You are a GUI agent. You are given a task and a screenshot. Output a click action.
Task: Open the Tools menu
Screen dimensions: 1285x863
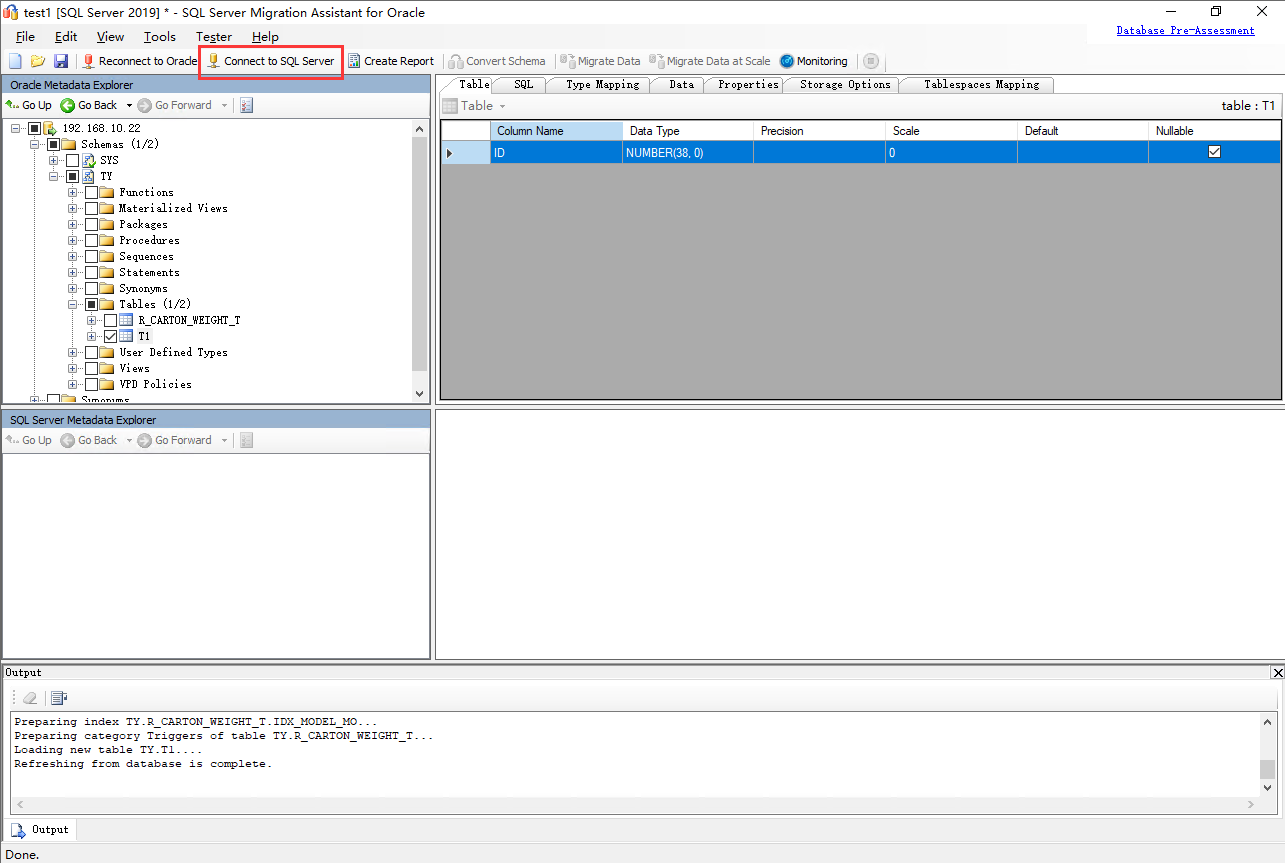coord(159,37)
